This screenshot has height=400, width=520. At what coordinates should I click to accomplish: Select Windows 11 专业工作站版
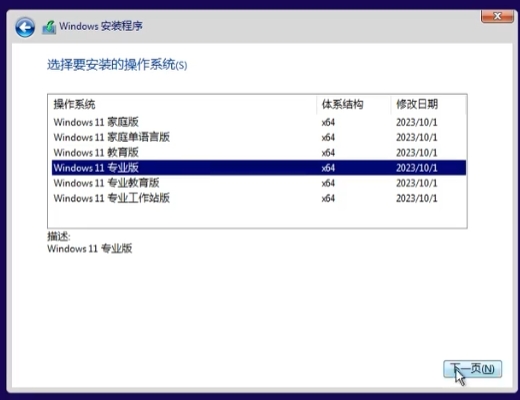(x=259, y=198)
